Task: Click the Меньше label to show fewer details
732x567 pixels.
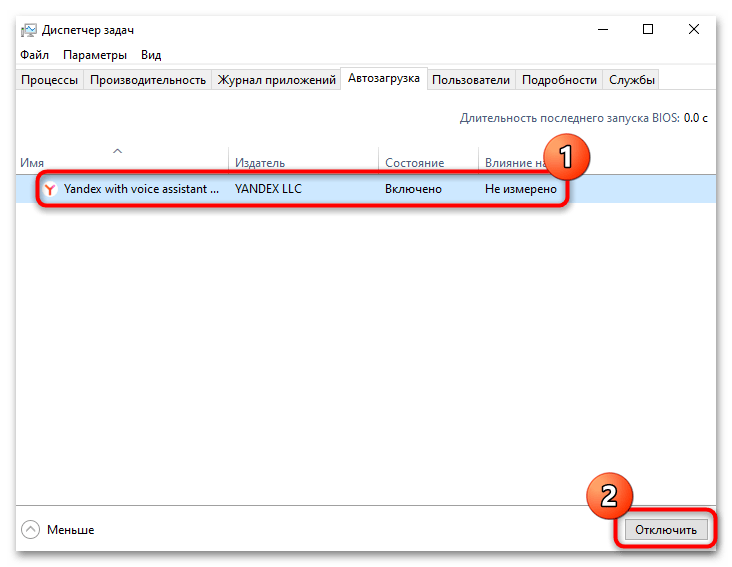Action: coord(70,530)
